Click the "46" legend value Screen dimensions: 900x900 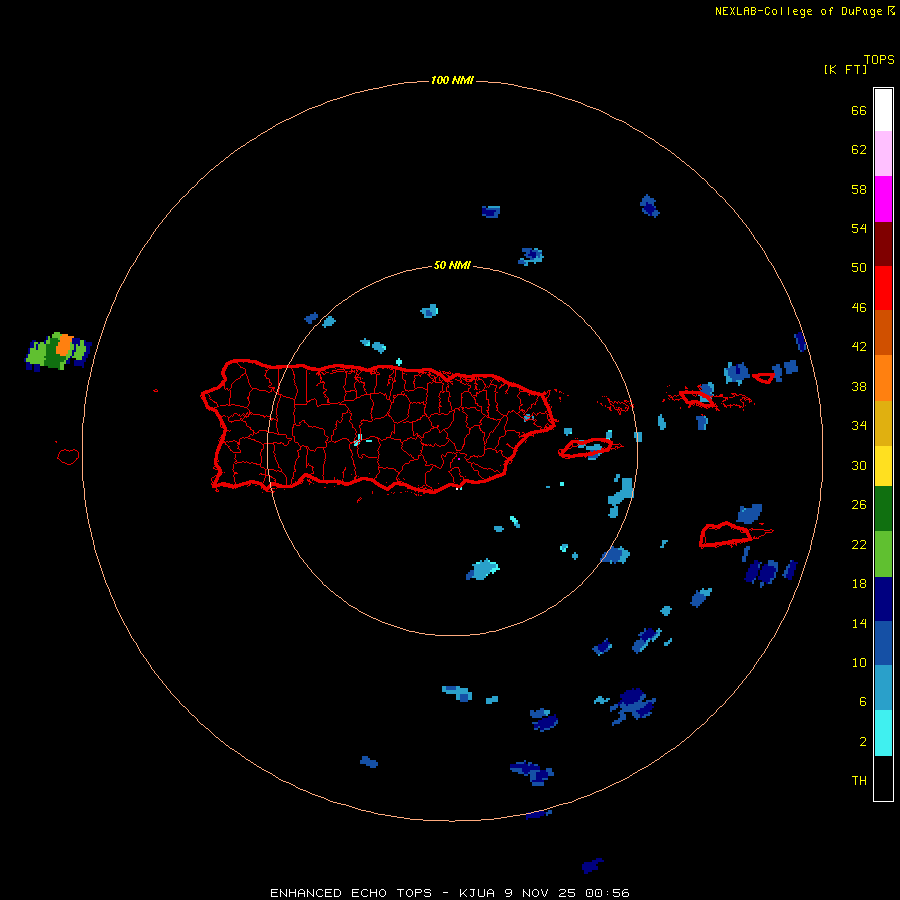click(859, 308)
